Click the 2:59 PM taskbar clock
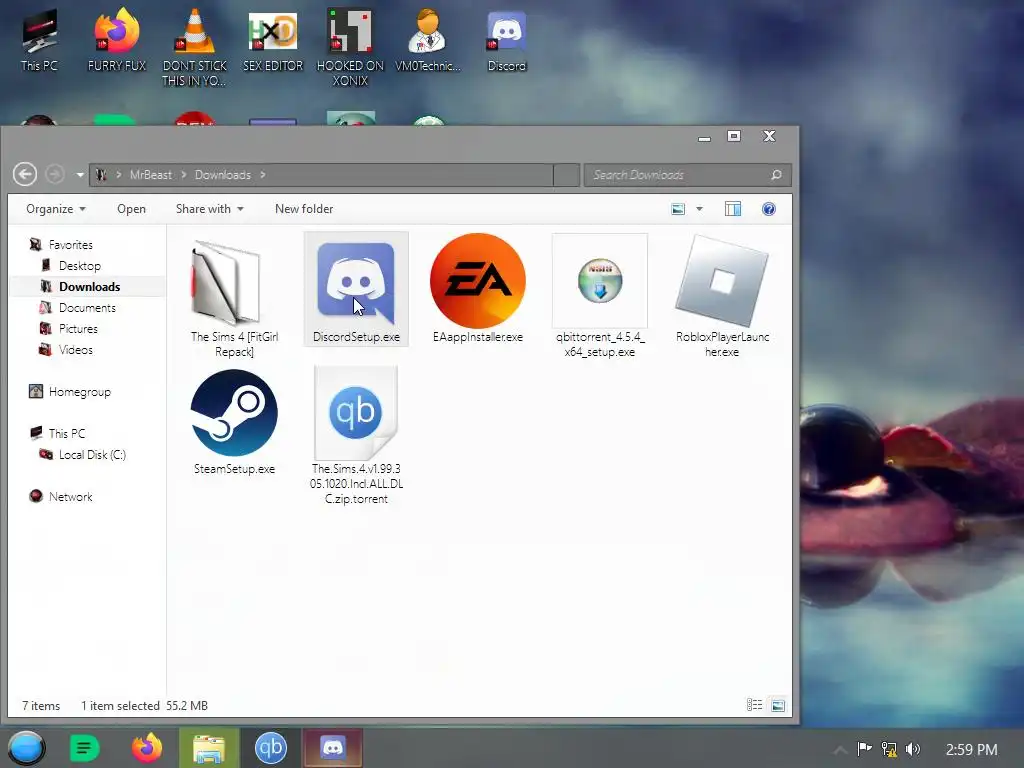The image size is (1024, 768). [971, 749]
